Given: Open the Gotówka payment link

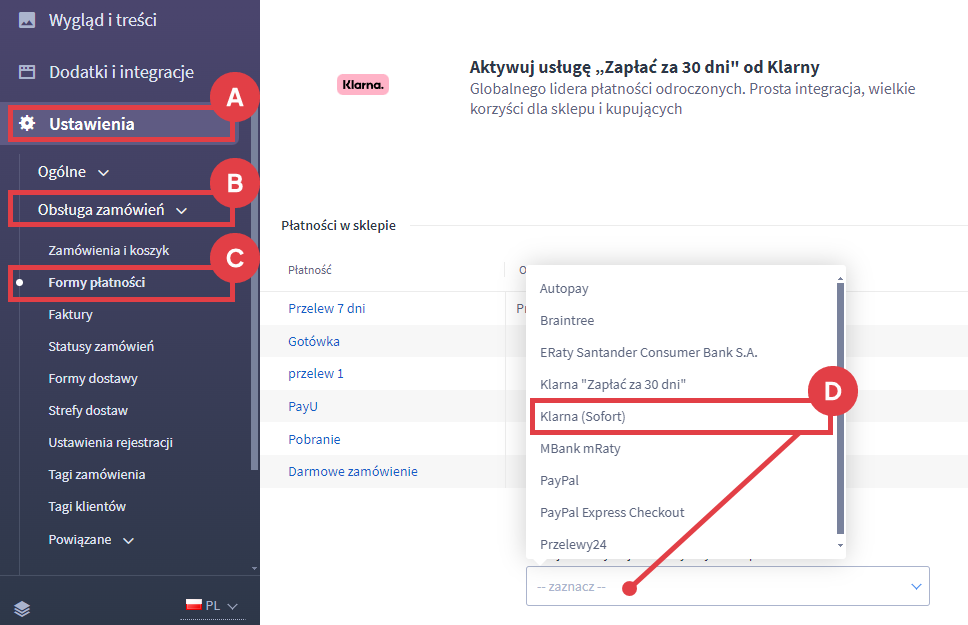Looking at the screenshot, I should (x=314, y=342).
